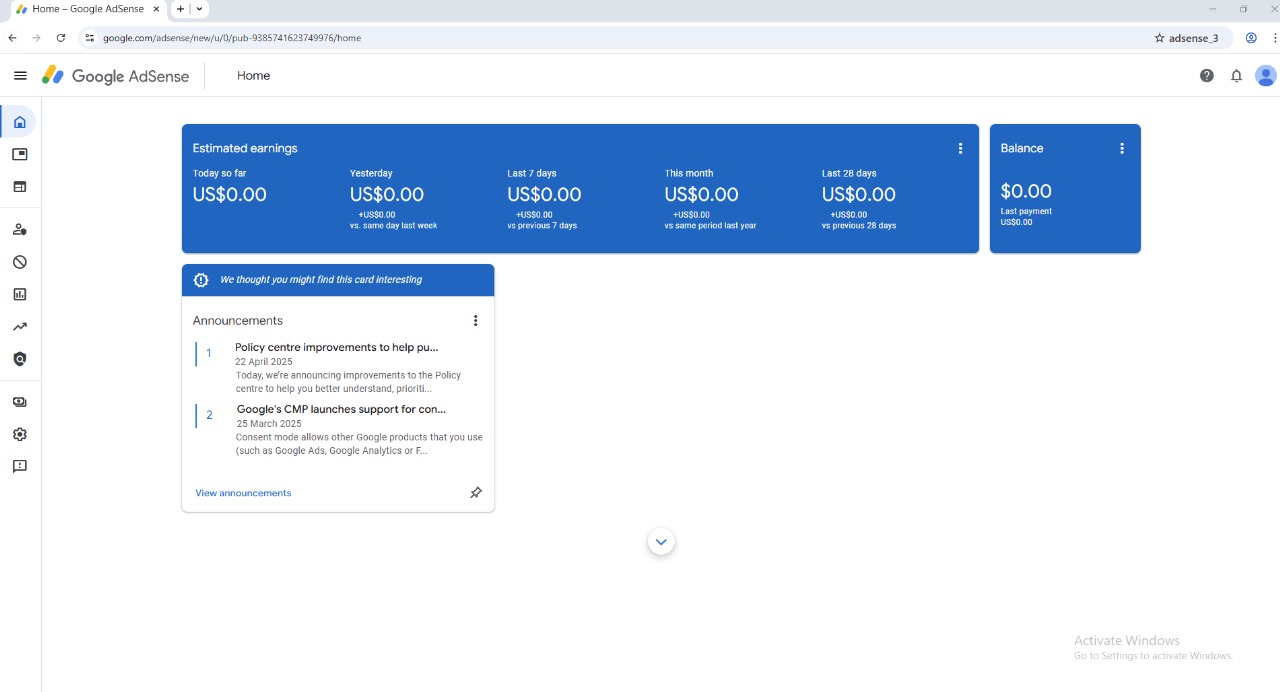Open Estimated earnings card options menu

(960, 148)
